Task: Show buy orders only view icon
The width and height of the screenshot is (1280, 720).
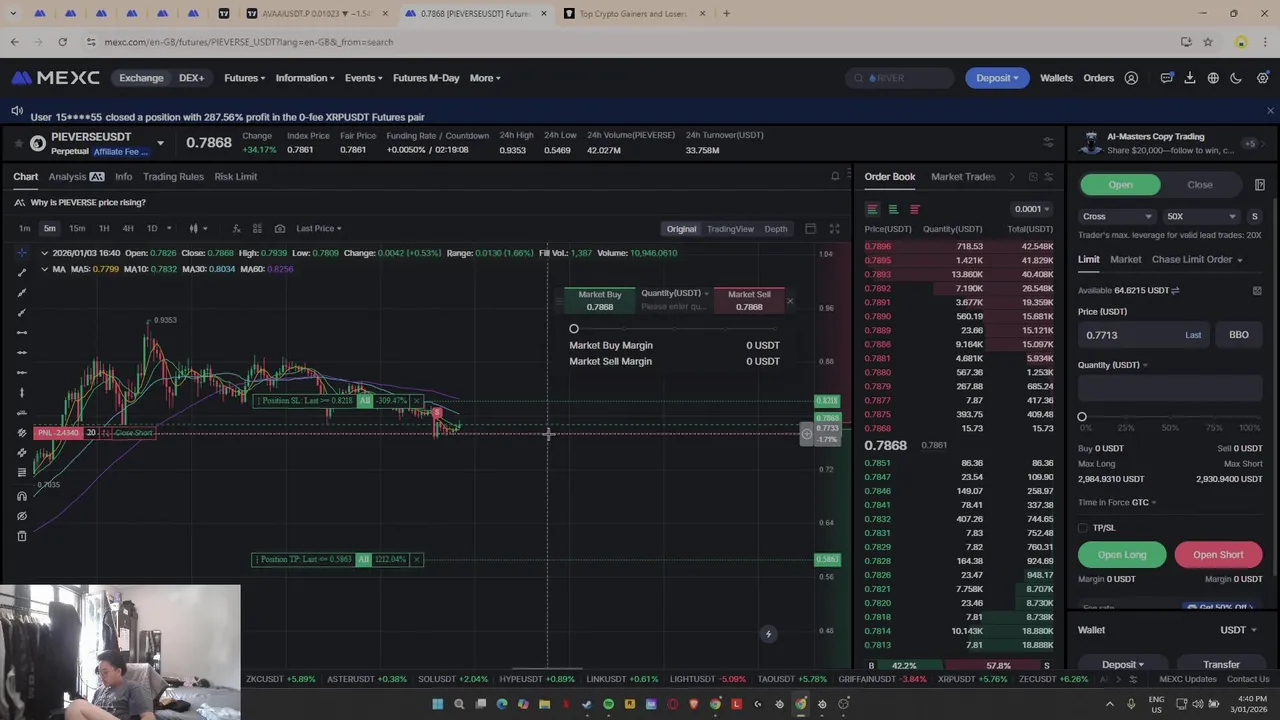Action: (893, 209)
